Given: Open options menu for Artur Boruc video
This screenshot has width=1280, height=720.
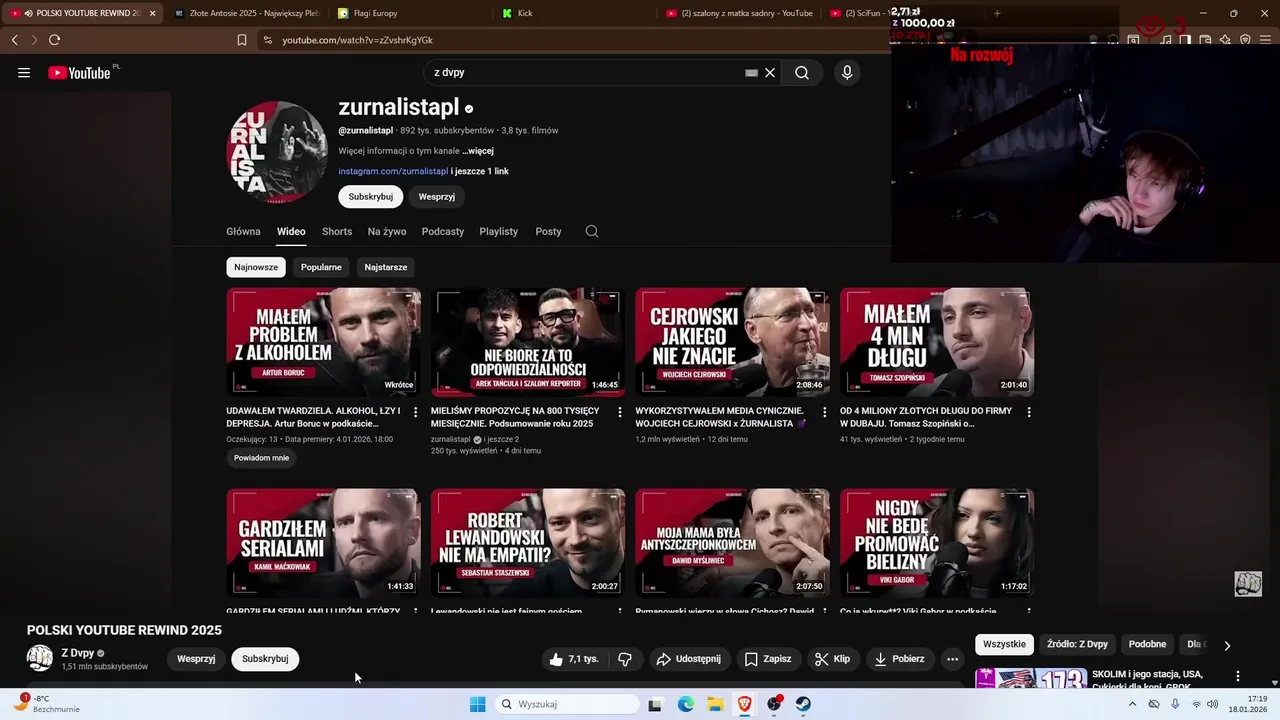Looking at the screenshot, I should 415,412.
